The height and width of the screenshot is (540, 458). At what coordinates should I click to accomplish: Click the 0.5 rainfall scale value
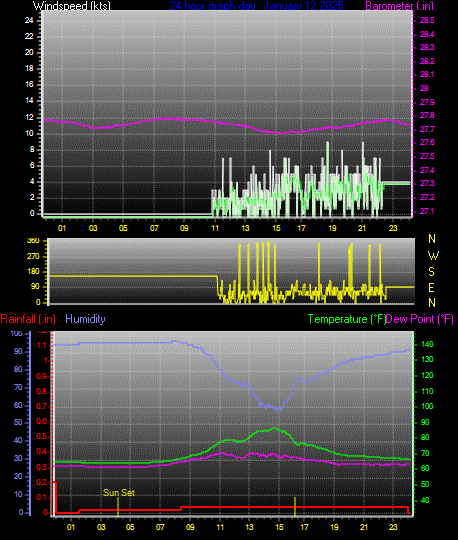(x=42, y=437)
